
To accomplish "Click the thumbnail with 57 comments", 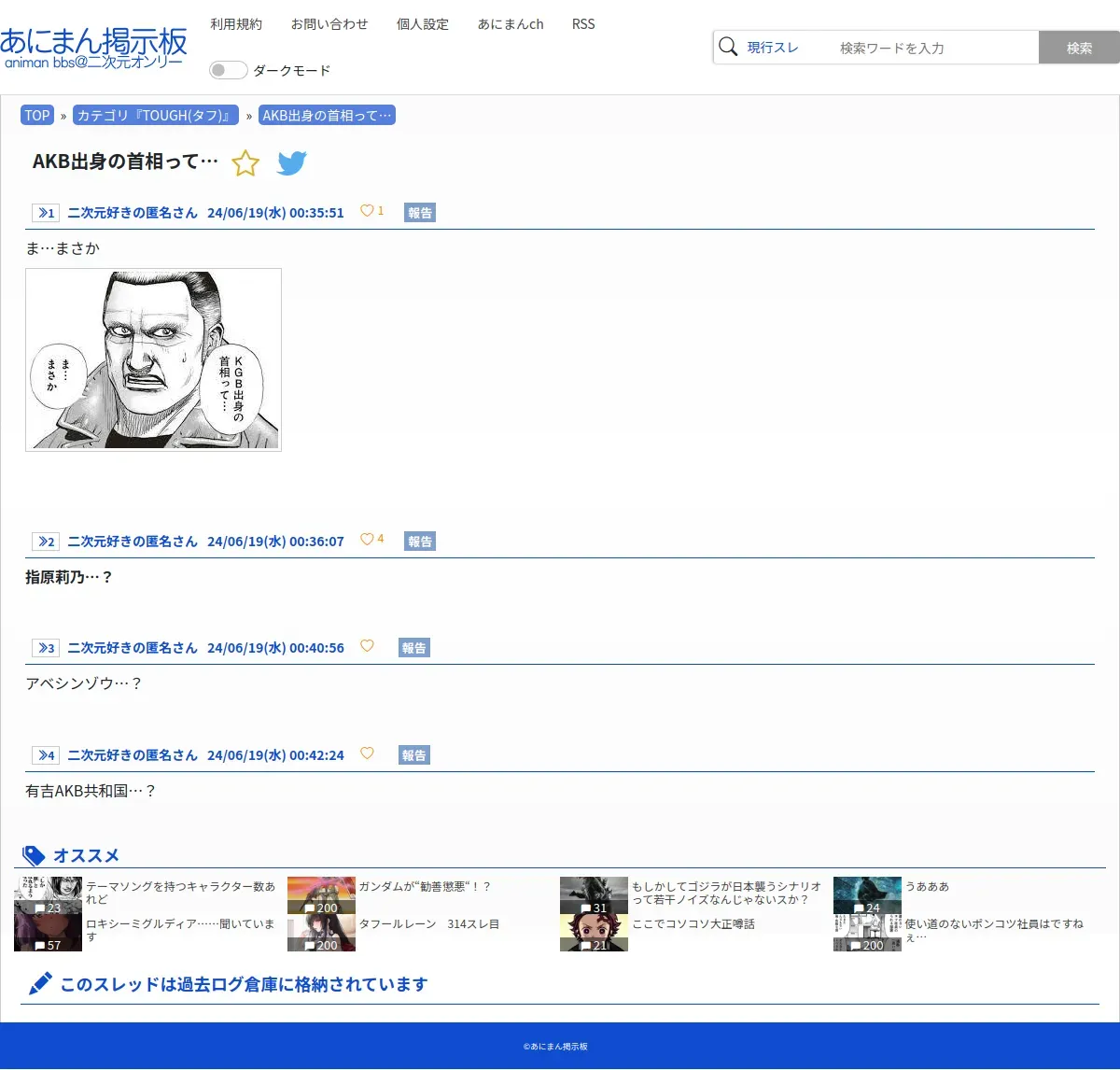I will pyautogui.click(x=48, y=933).
